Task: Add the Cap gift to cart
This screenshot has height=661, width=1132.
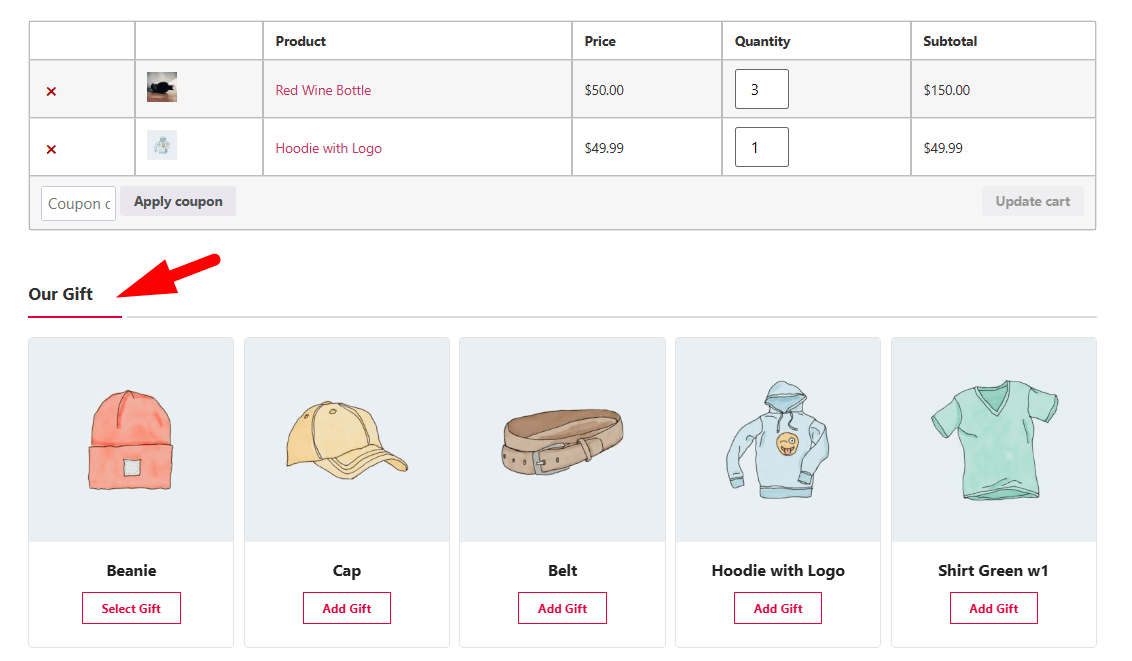Action: tap(346, 607)
